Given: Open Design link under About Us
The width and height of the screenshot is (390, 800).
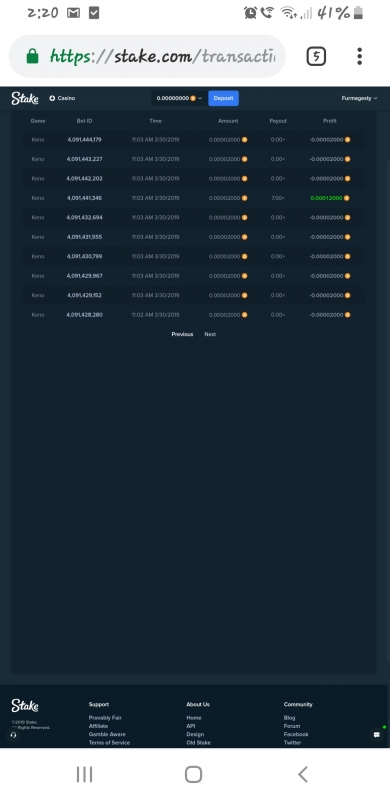Looking at the screenshot, I should (x=195, y=734).
